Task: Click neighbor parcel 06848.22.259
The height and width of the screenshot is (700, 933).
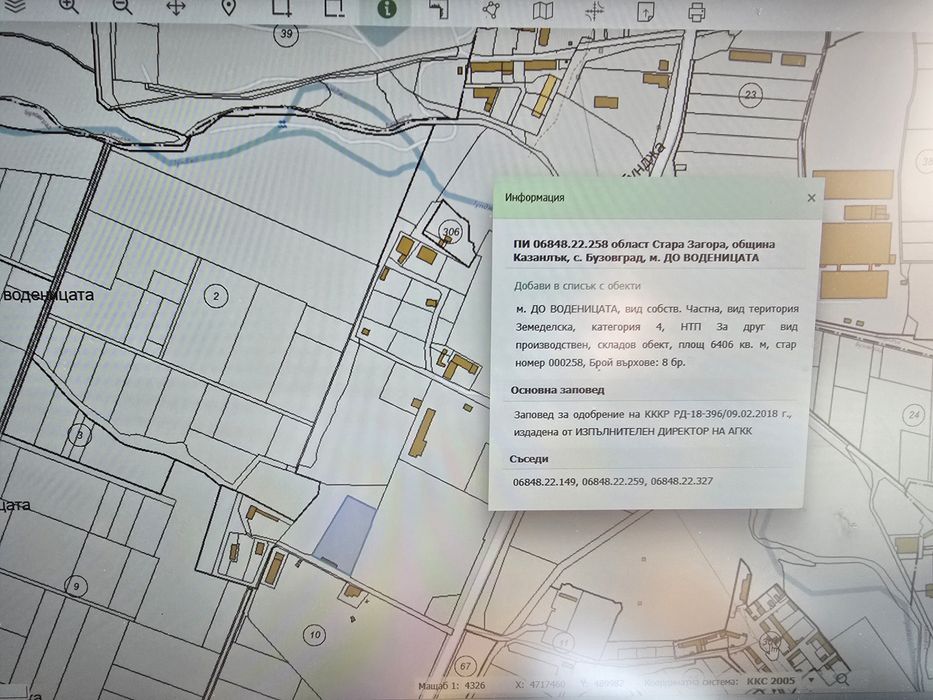Action: coord(613,481)
